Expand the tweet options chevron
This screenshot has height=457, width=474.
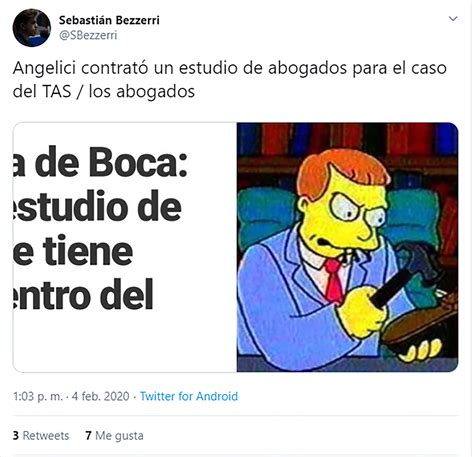453,19
